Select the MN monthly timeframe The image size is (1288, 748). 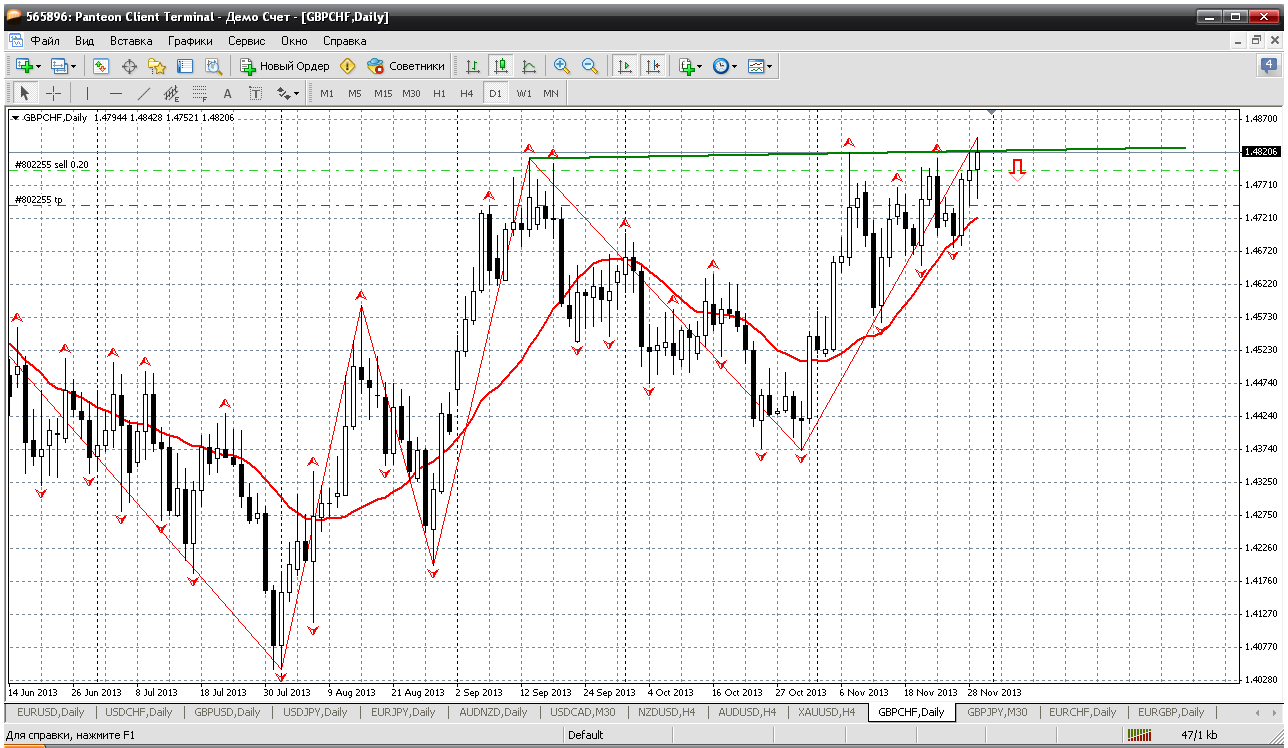551,93
